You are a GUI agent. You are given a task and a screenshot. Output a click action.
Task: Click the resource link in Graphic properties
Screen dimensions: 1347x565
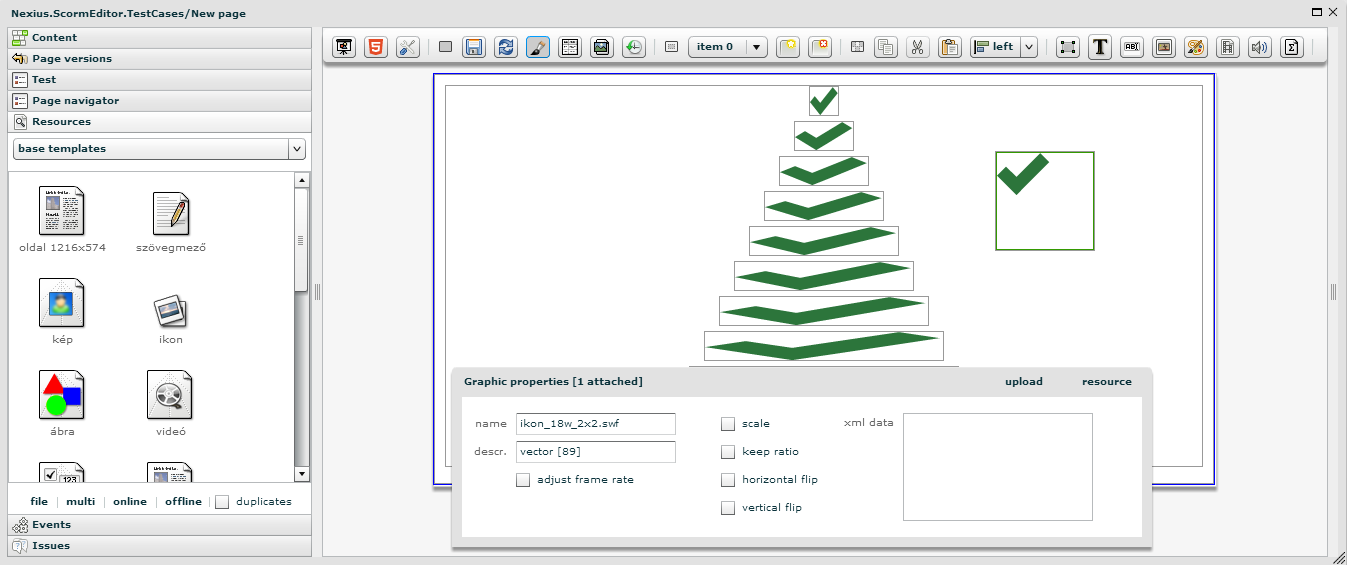[x=1106, y=382]
